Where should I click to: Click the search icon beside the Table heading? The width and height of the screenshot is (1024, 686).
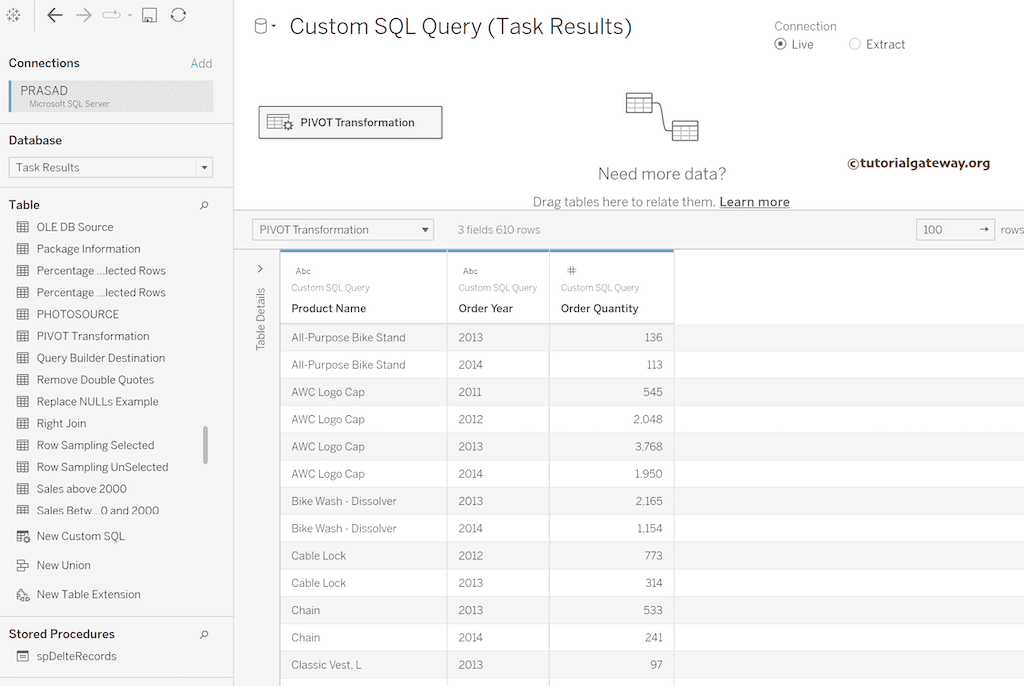[203, 204]
